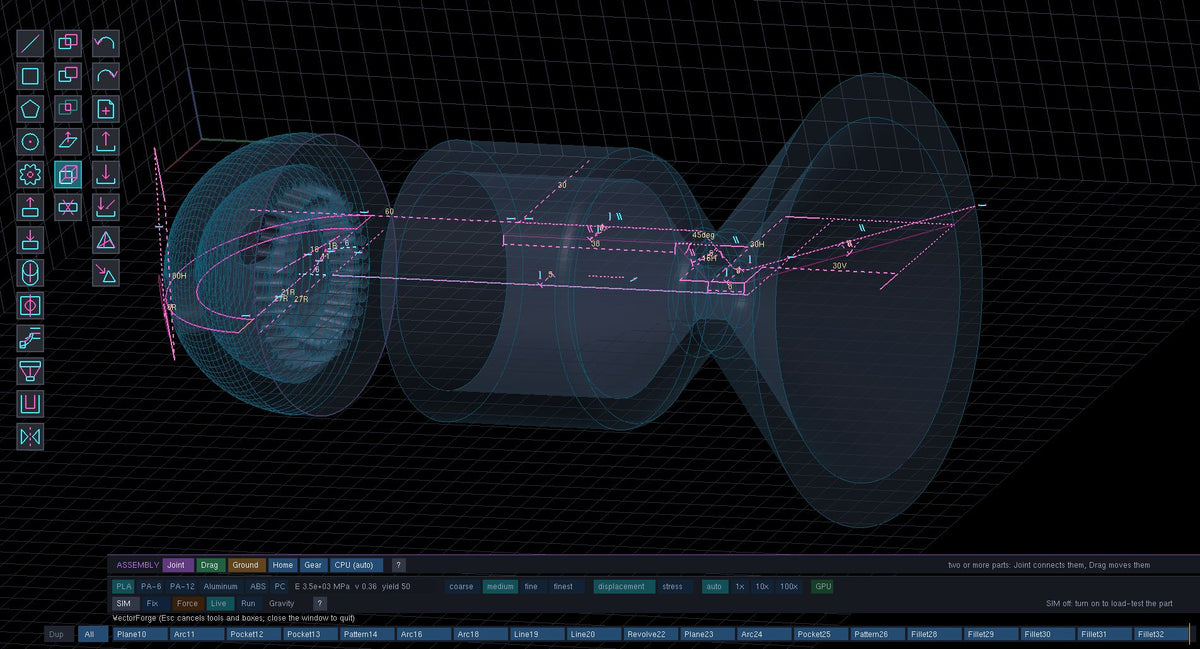This screenshot has height=649, width=1200.
Task: Toggle SIM mode on
Action: pos(123,604)
